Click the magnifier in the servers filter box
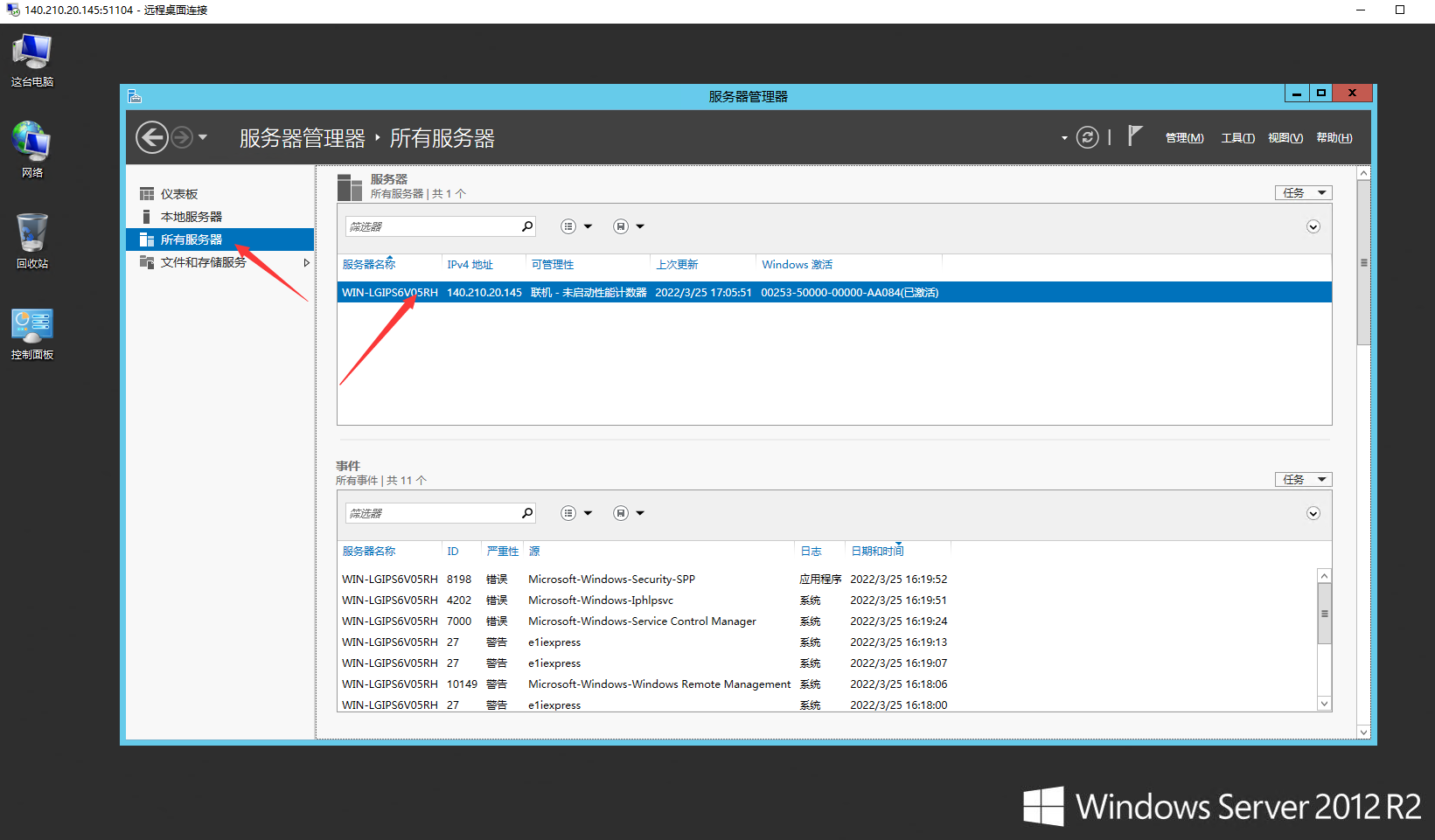 coord(526,226)
